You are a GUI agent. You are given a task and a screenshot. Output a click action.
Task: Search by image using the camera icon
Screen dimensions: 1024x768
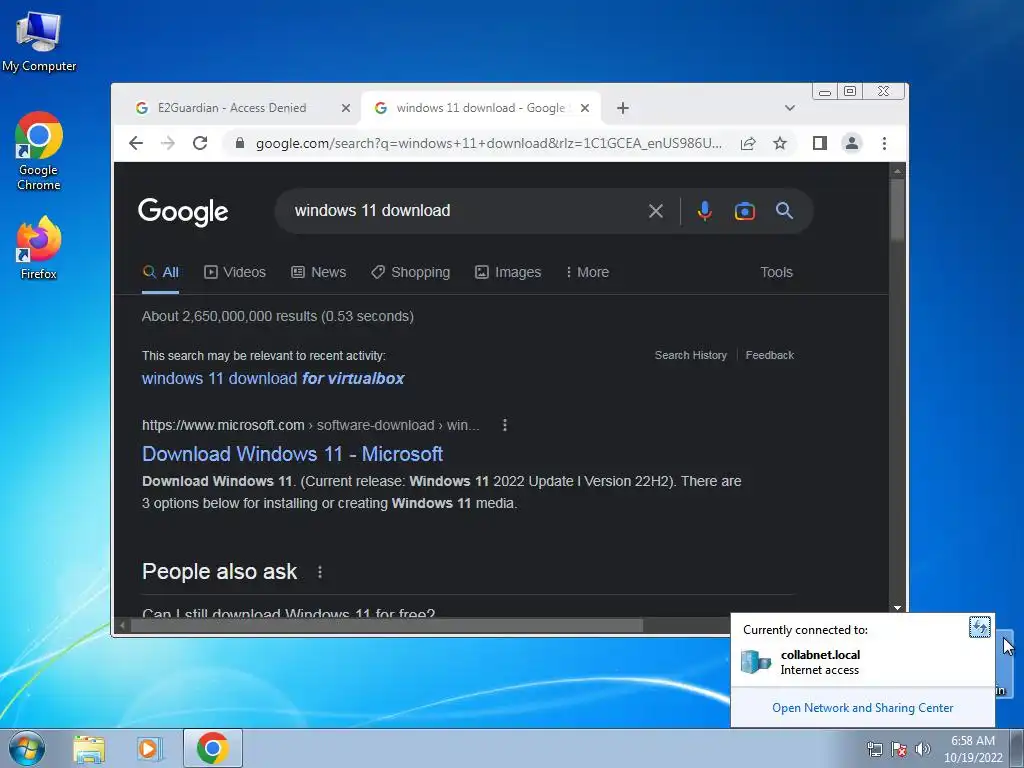(744, 211)
